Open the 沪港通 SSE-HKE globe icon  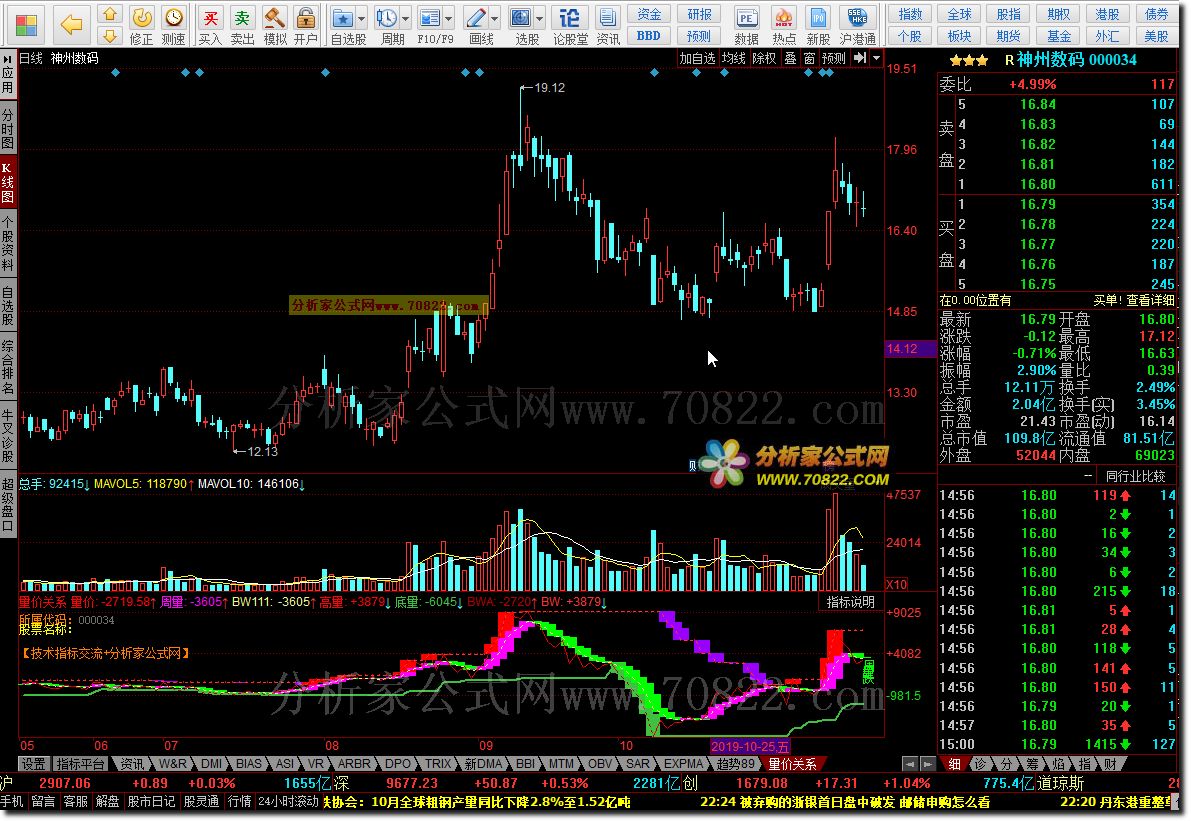coord(858,18)
